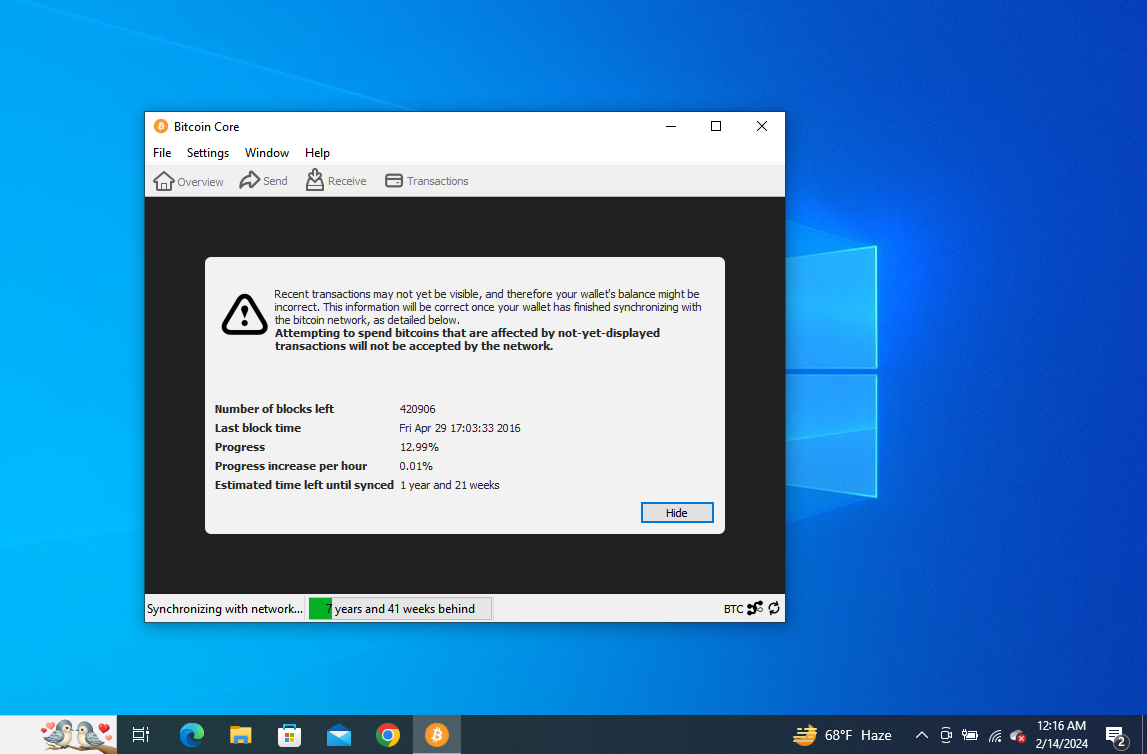1147x754 pixels.
Task: Open the Mail app from the taskbar
Action: (x=339, y=734)
